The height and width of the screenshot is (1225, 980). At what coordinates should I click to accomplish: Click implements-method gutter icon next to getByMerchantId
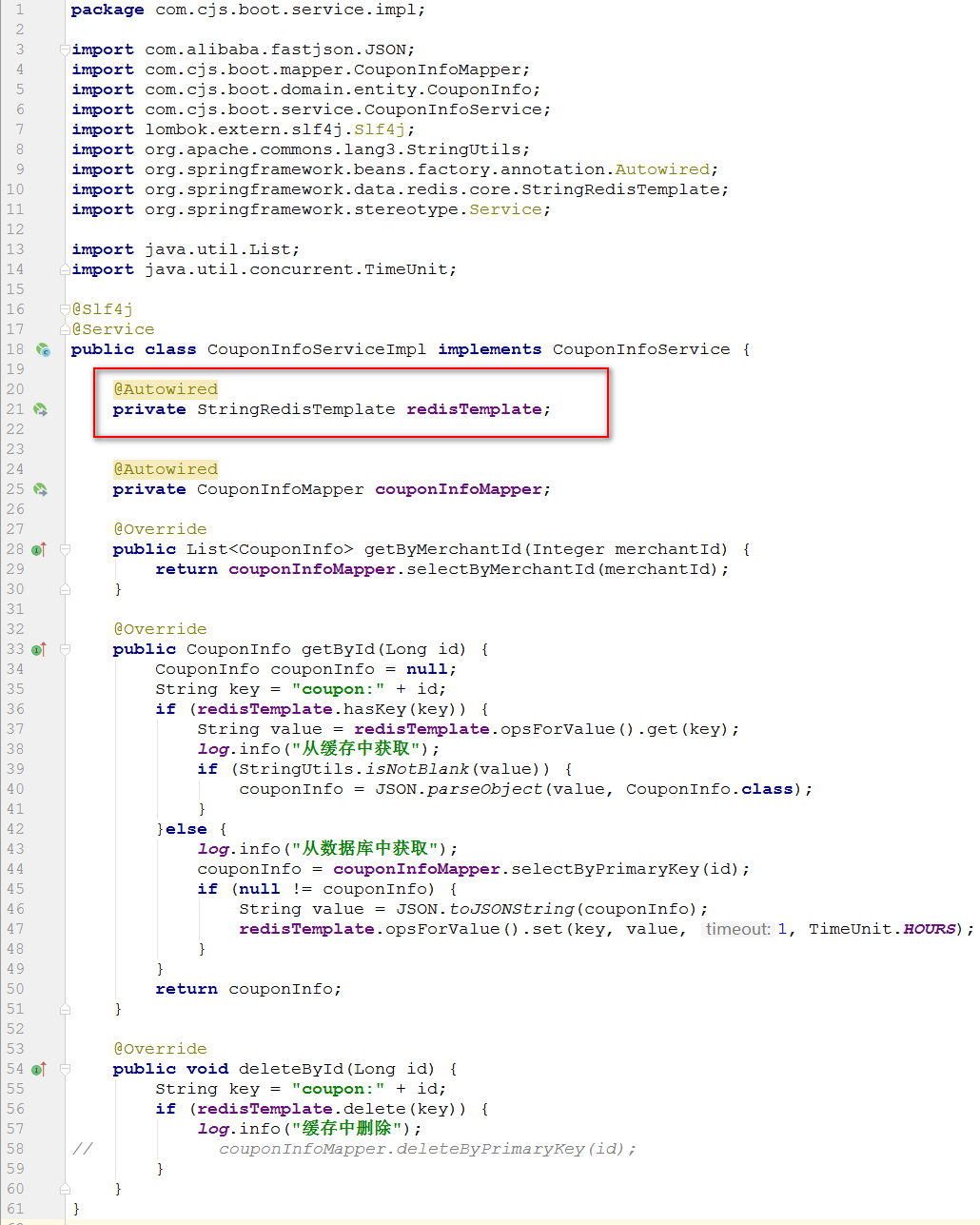click(38, 550)
